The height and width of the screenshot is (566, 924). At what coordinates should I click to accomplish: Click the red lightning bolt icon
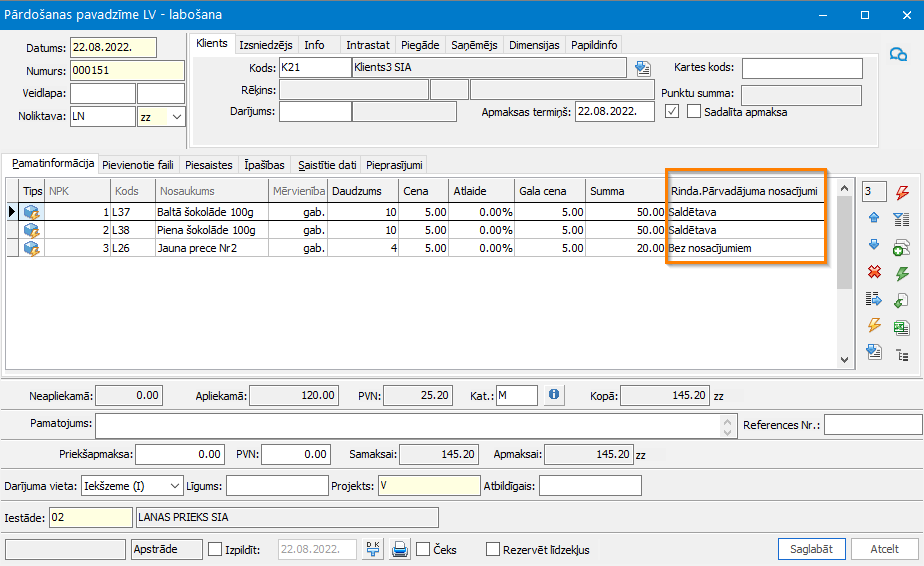[902, 192]
